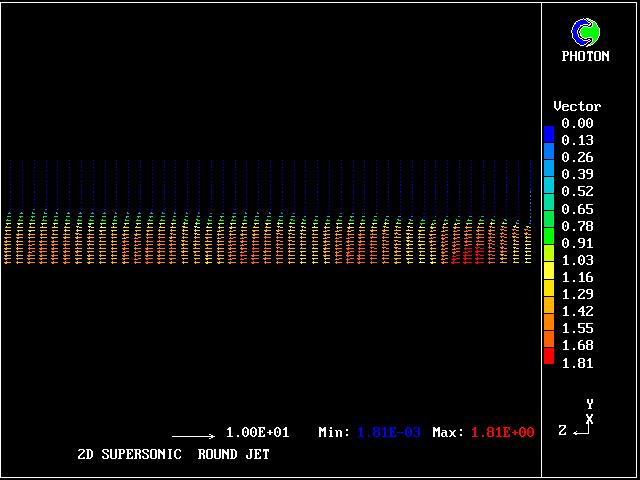Viewport: 640px width, 480px height.
Task: Click the 2D SUPERSONIC ROUND JET title
Action: tap(173, 454)
